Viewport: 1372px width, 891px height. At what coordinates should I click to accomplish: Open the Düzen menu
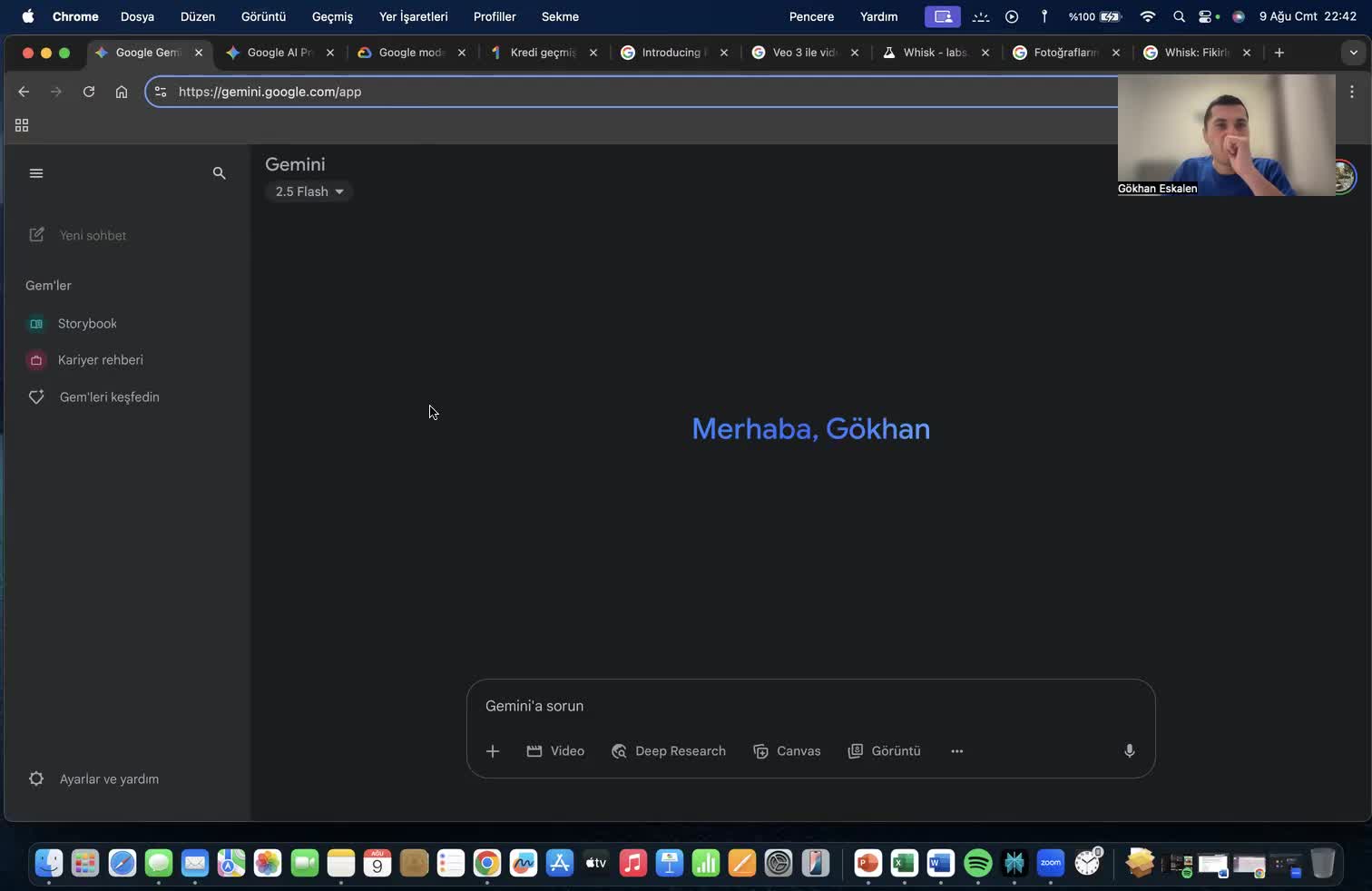pos(197,16)
